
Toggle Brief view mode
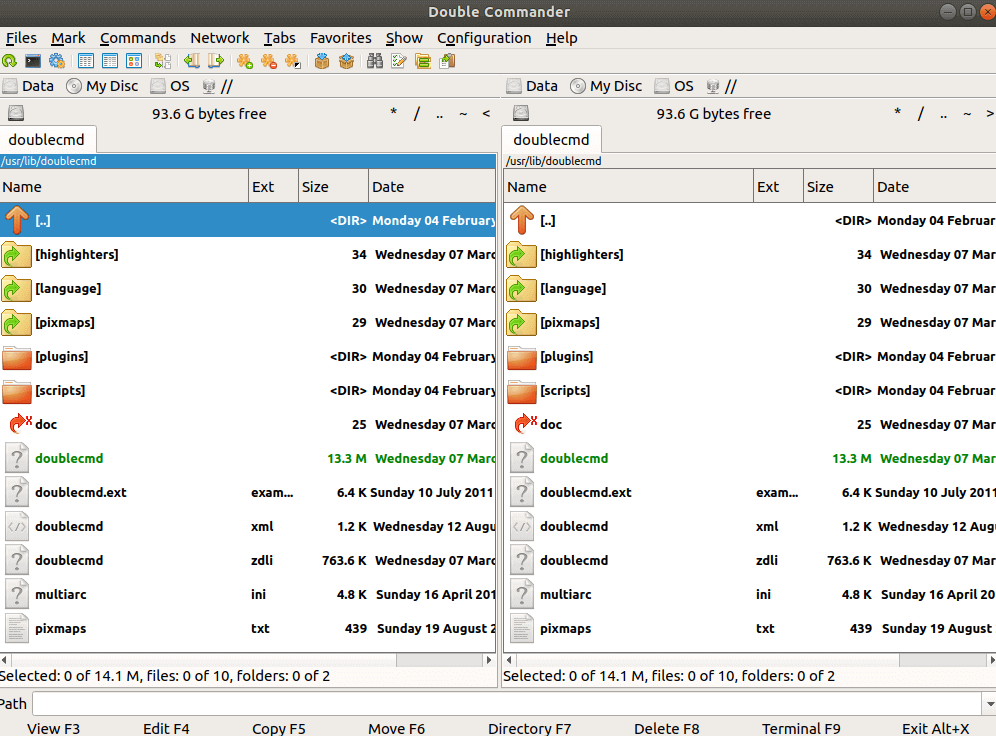[85, 61]
